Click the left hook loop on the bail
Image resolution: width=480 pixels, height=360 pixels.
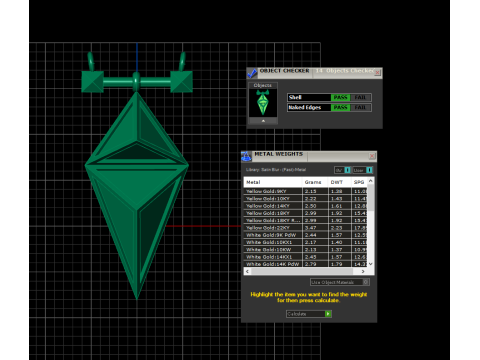(91, 61)
